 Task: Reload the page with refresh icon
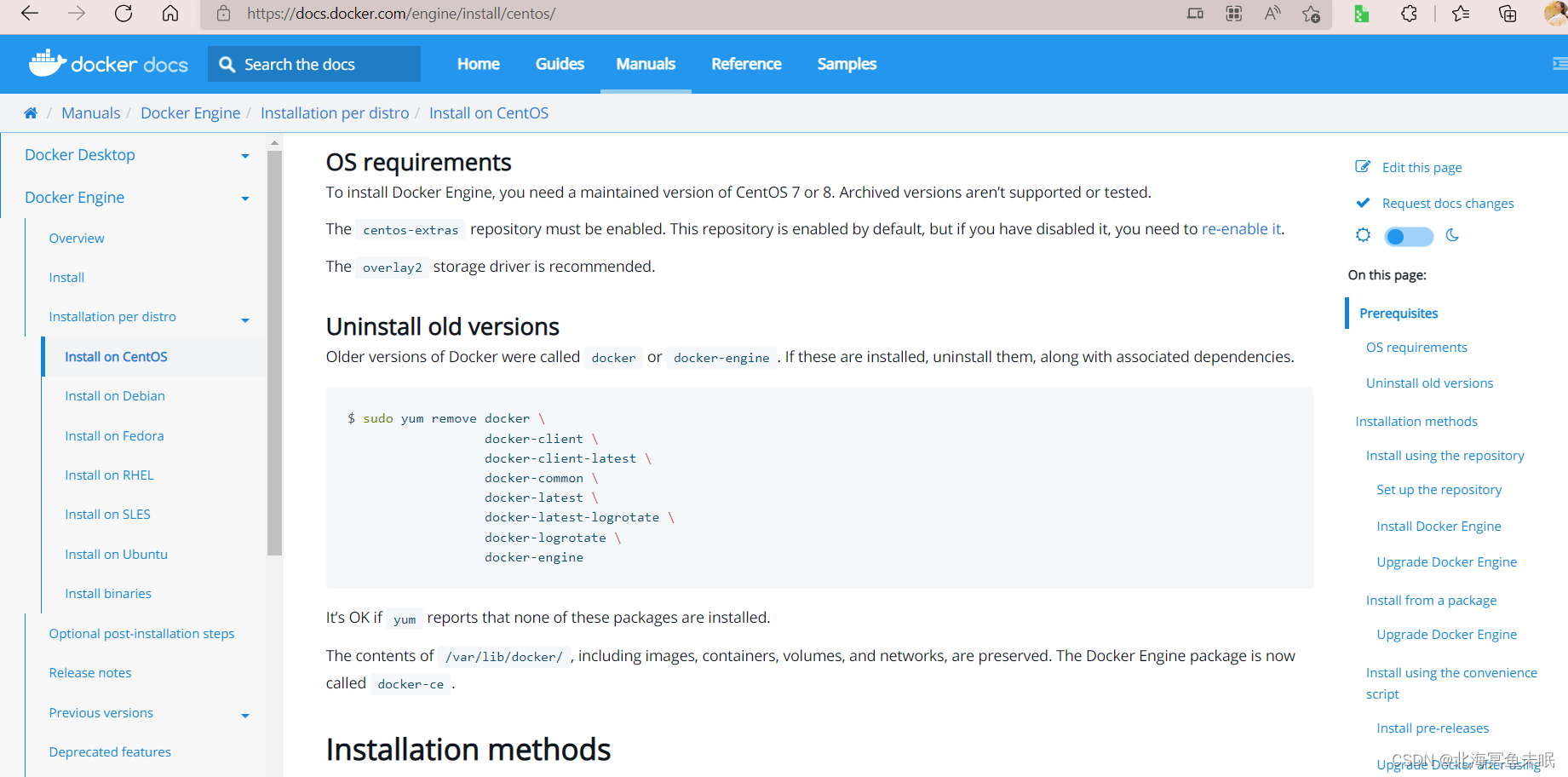coord(123,13)
